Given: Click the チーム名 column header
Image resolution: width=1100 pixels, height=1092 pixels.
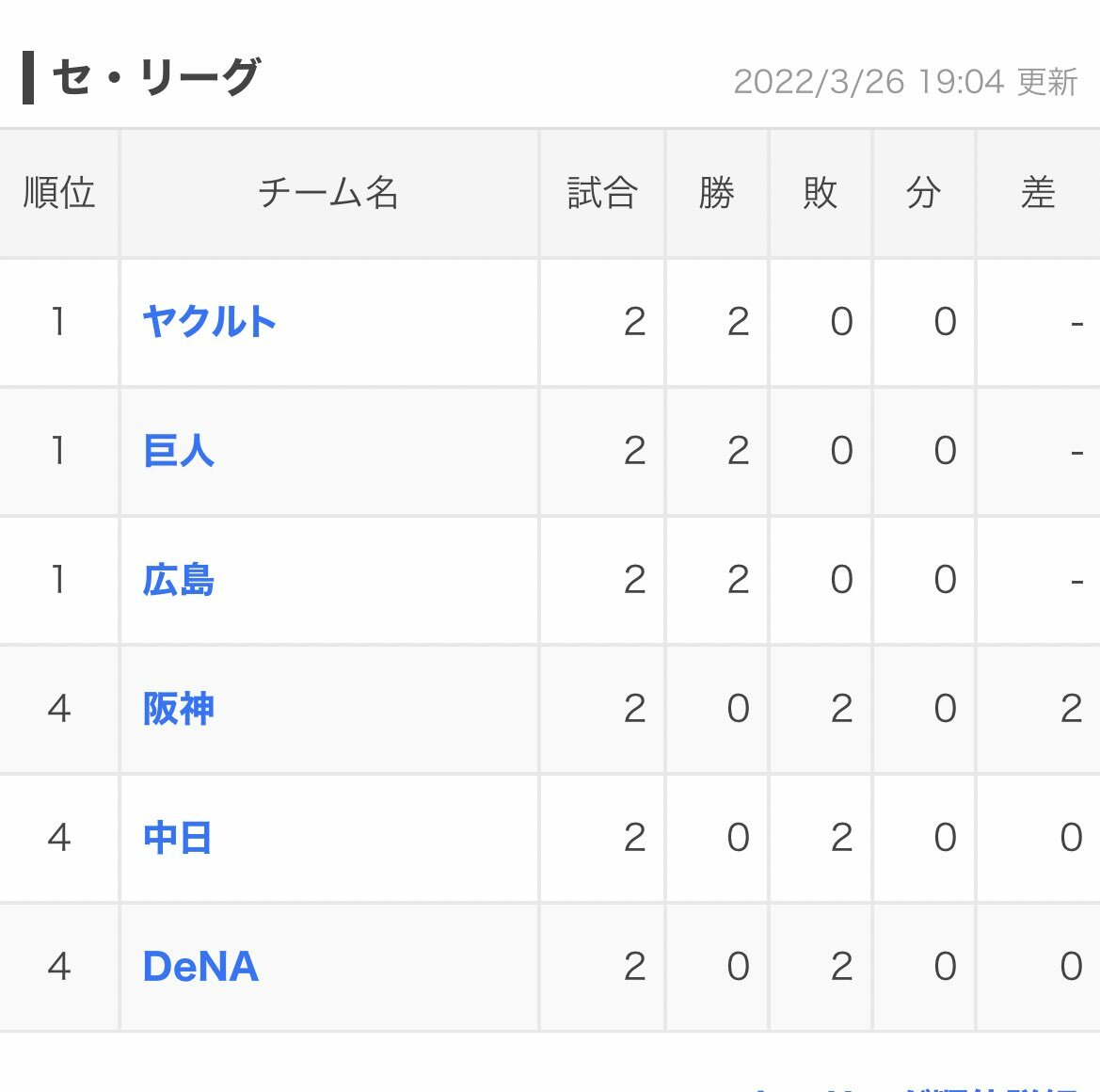Looking at the screenshot, I should point(329,193).
